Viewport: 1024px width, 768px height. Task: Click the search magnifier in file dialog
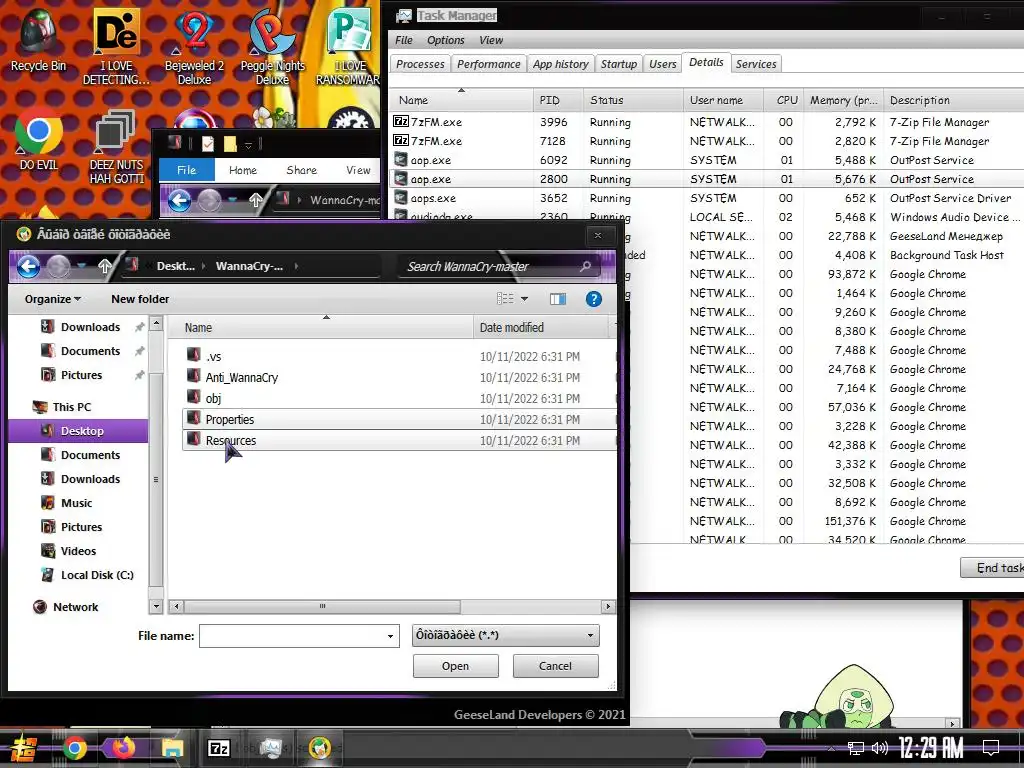click(585, 266)
